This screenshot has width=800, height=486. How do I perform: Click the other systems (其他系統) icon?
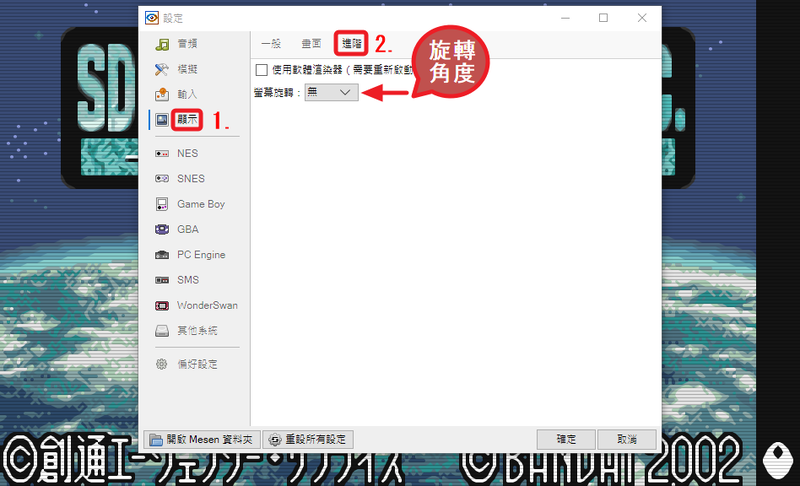162,331
